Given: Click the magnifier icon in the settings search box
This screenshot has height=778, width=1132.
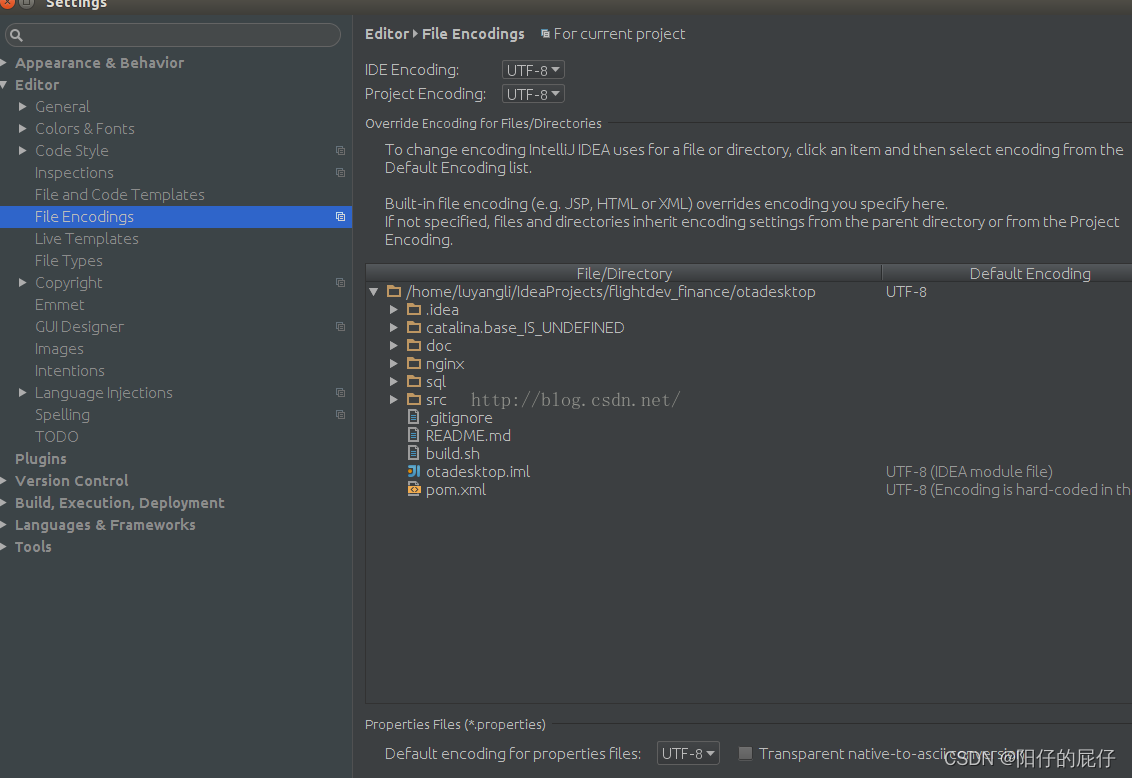Looking at the screenshot, I should [x=17, y=35].
